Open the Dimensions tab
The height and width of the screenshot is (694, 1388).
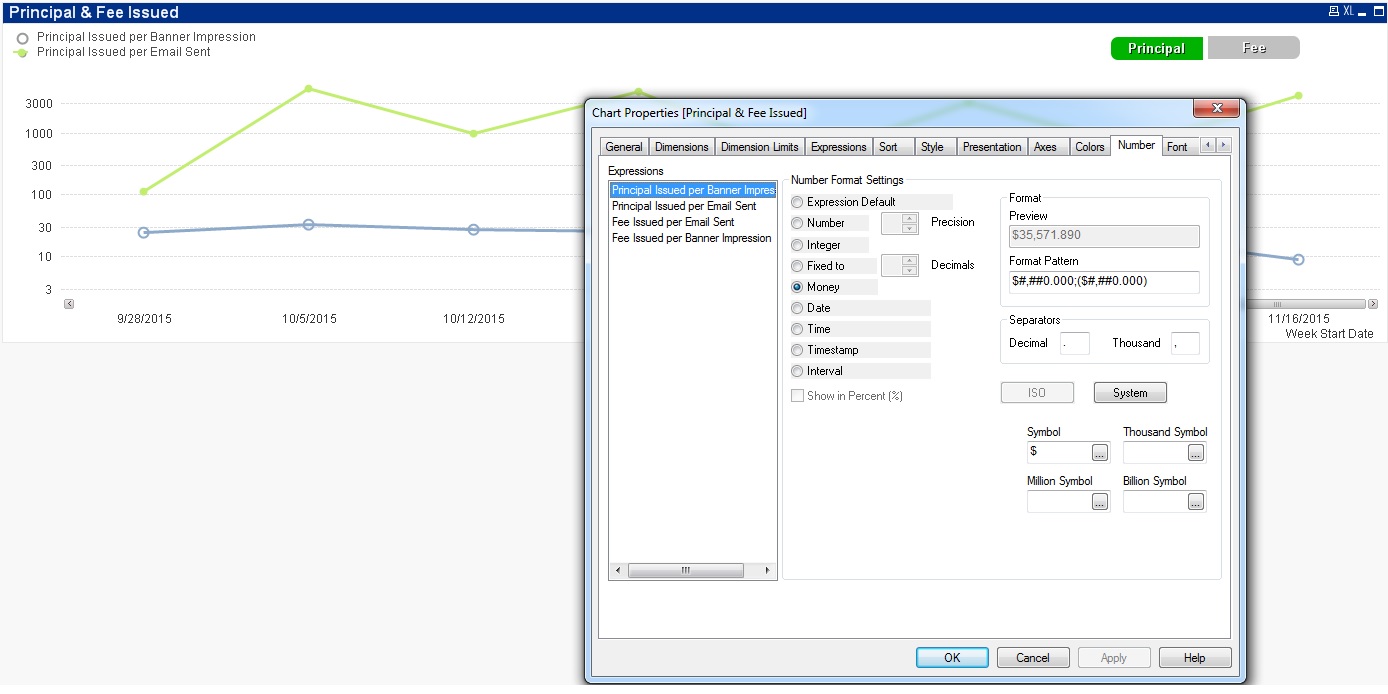point(681,147)
